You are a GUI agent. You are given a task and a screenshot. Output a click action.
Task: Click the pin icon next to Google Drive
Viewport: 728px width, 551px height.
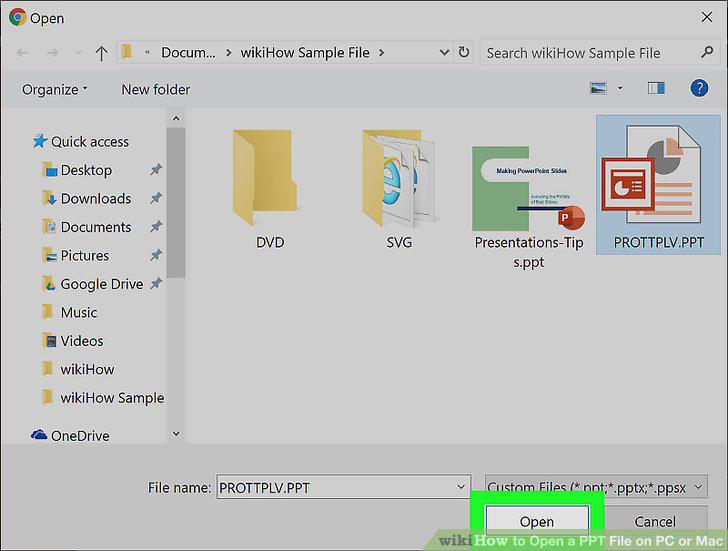coord(156,283)
